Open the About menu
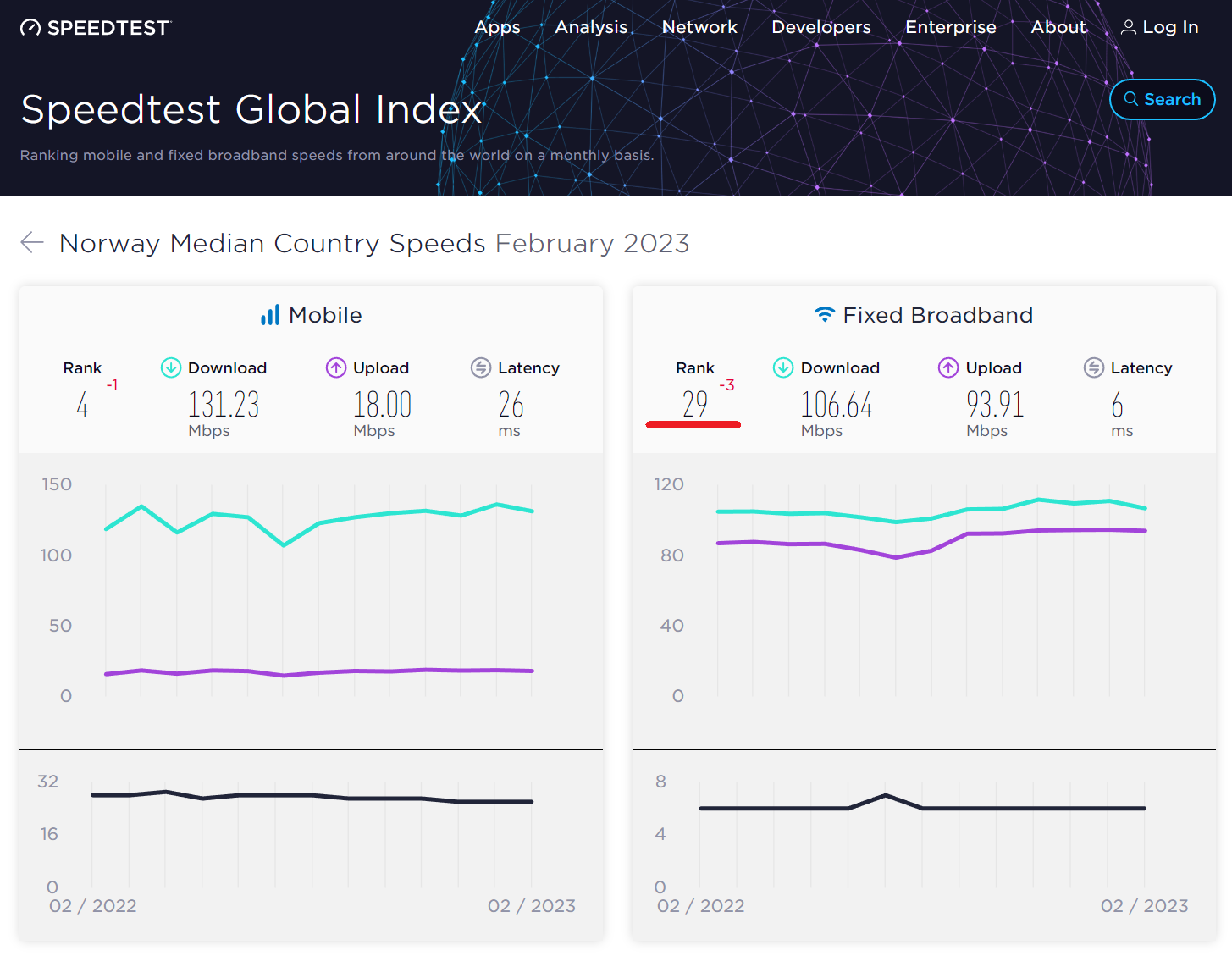This screenshot has width=1232, height=956. coord(1058,27)
